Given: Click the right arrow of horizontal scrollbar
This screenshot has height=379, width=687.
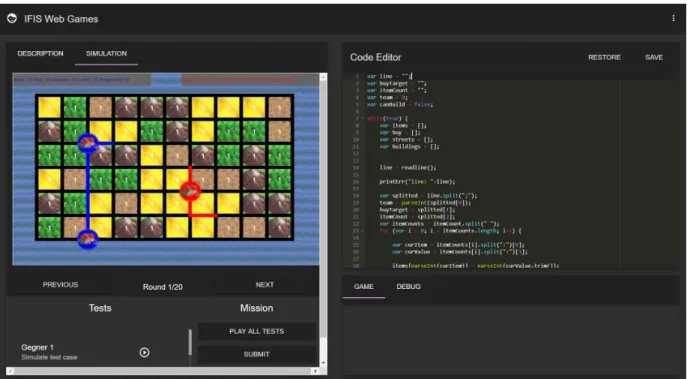Looking at the screenshot, I should click(x=316, y=371).
